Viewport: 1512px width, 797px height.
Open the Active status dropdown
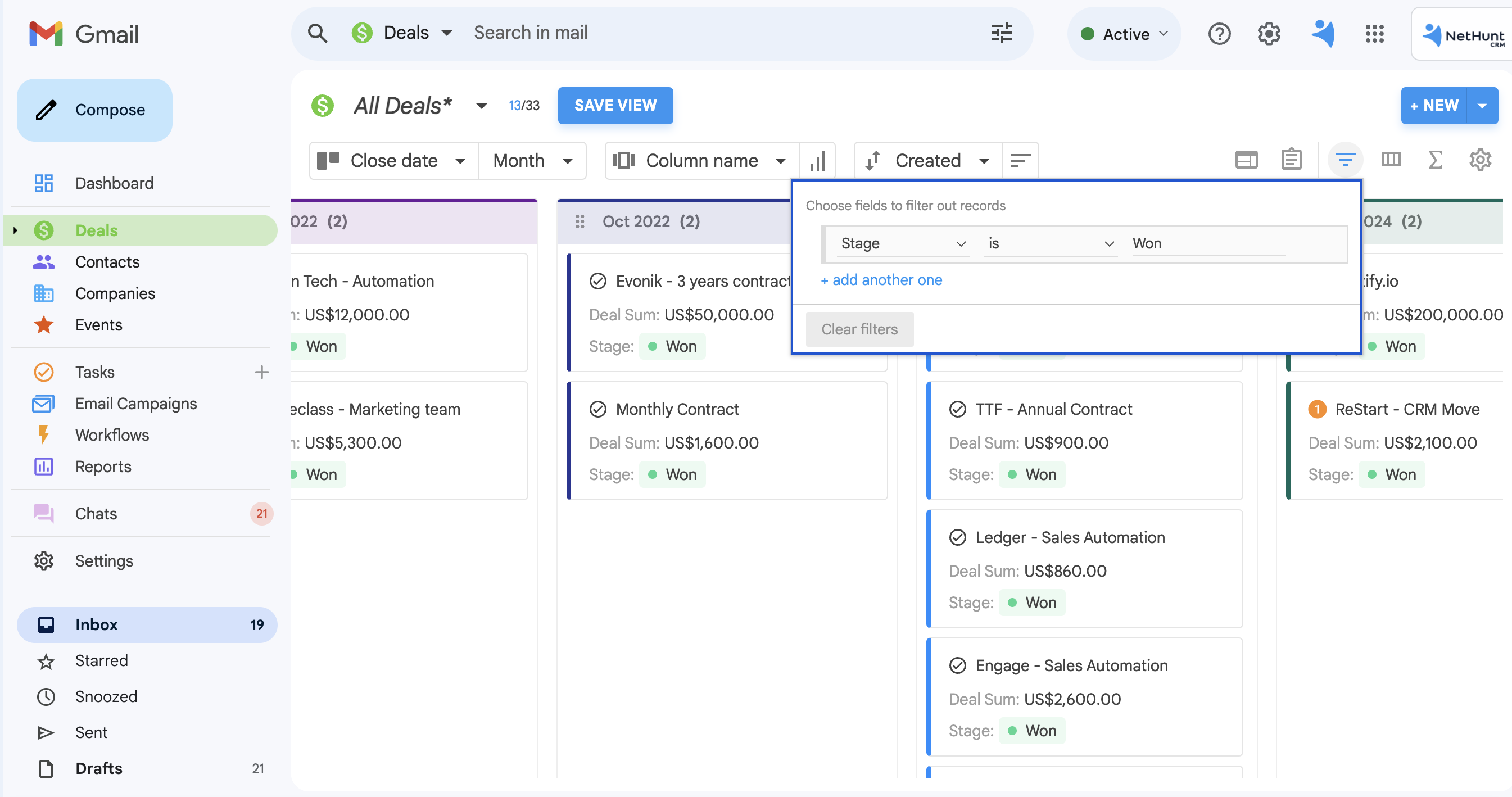click(1124, 34)
